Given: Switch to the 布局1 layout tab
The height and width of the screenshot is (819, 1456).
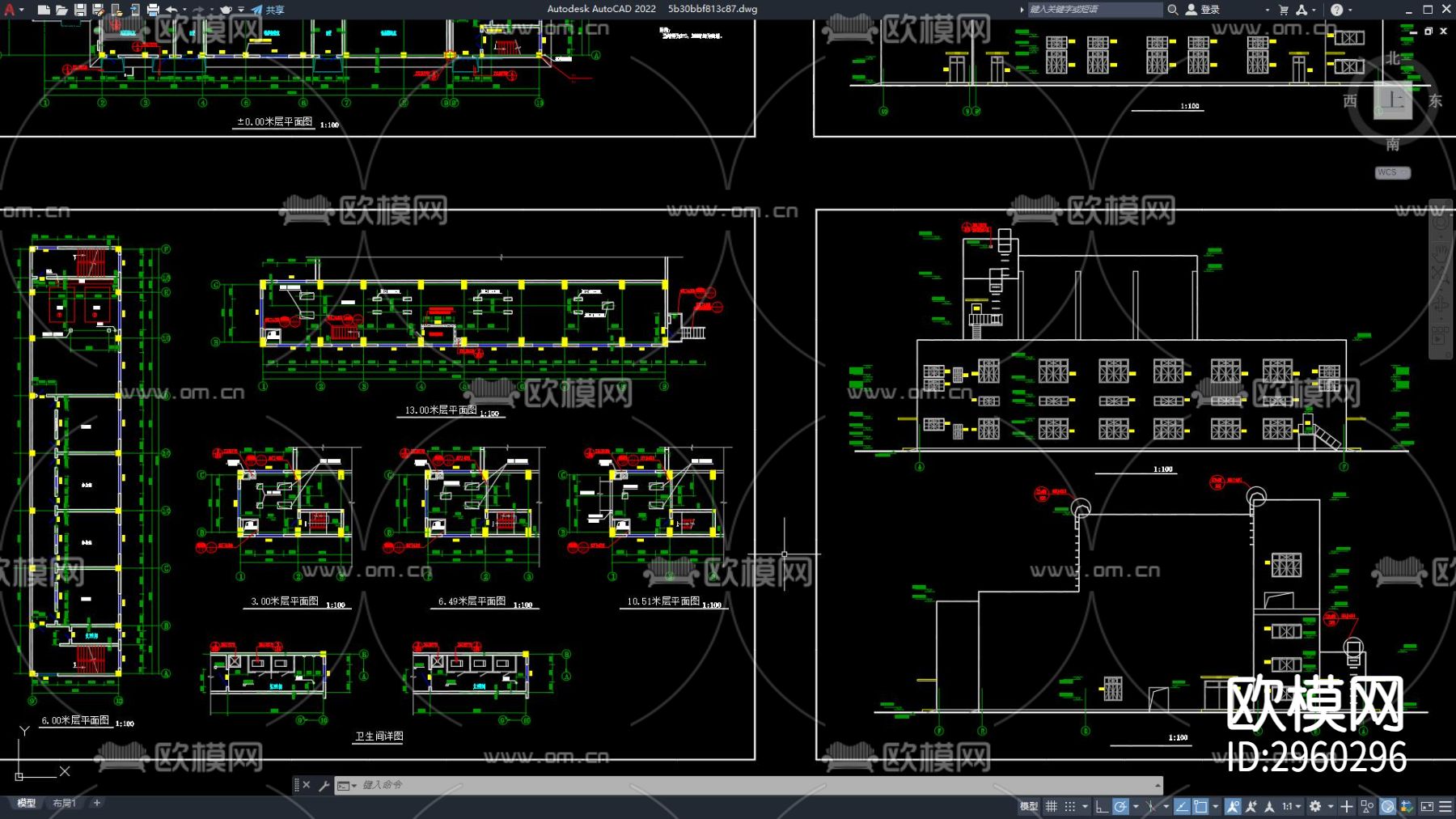Looking at the screenshot, I should click(64, 803).
